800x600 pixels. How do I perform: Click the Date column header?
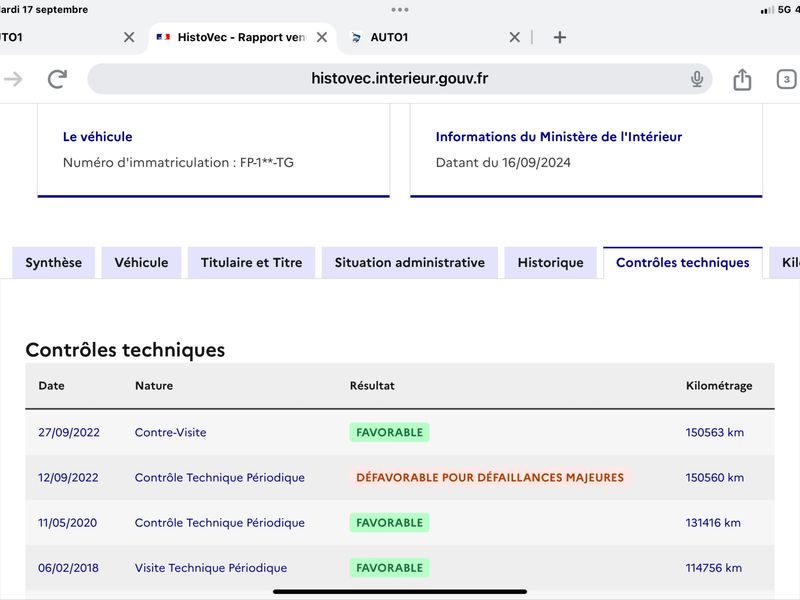52,386
